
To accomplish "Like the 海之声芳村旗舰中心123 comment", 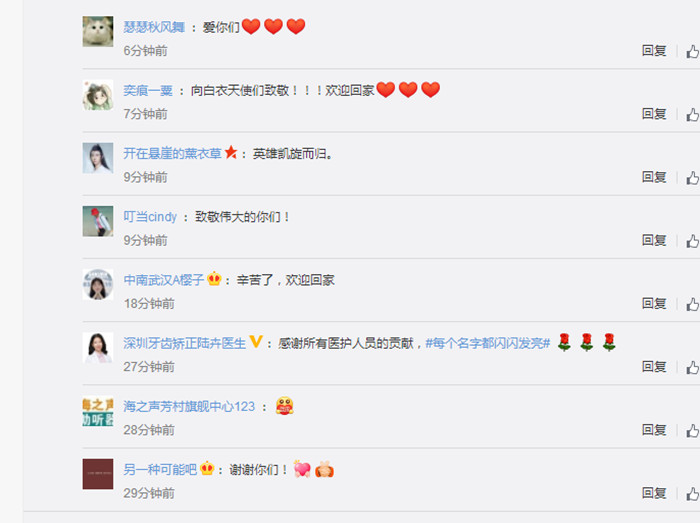I will click(693, 431).
